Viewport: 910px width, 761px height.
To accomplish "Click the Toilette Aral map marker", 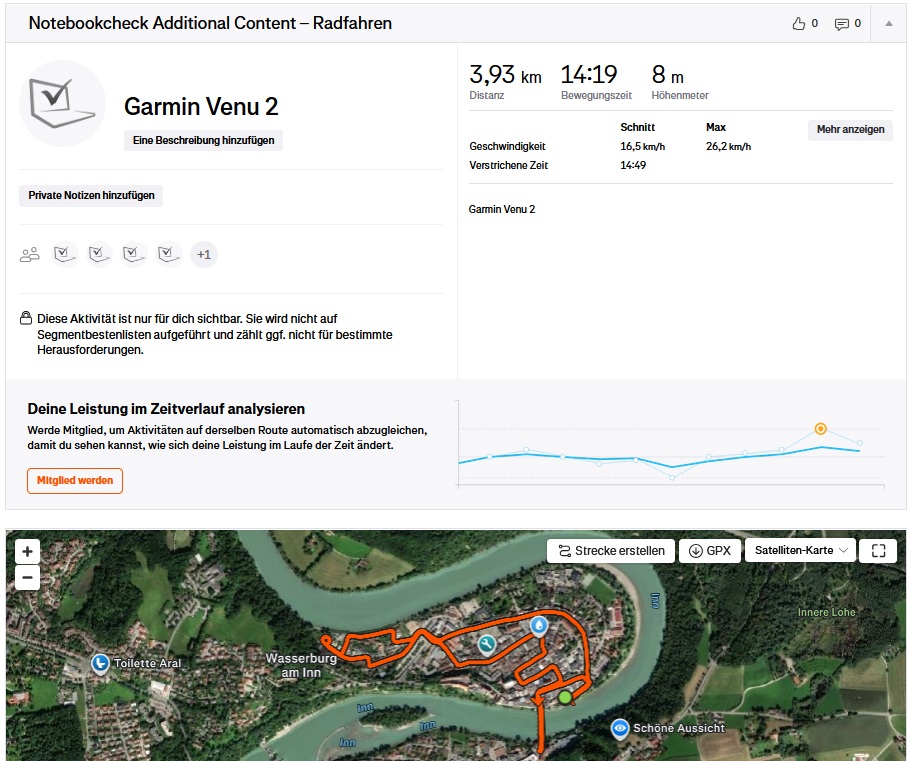I will click(100, 663).
